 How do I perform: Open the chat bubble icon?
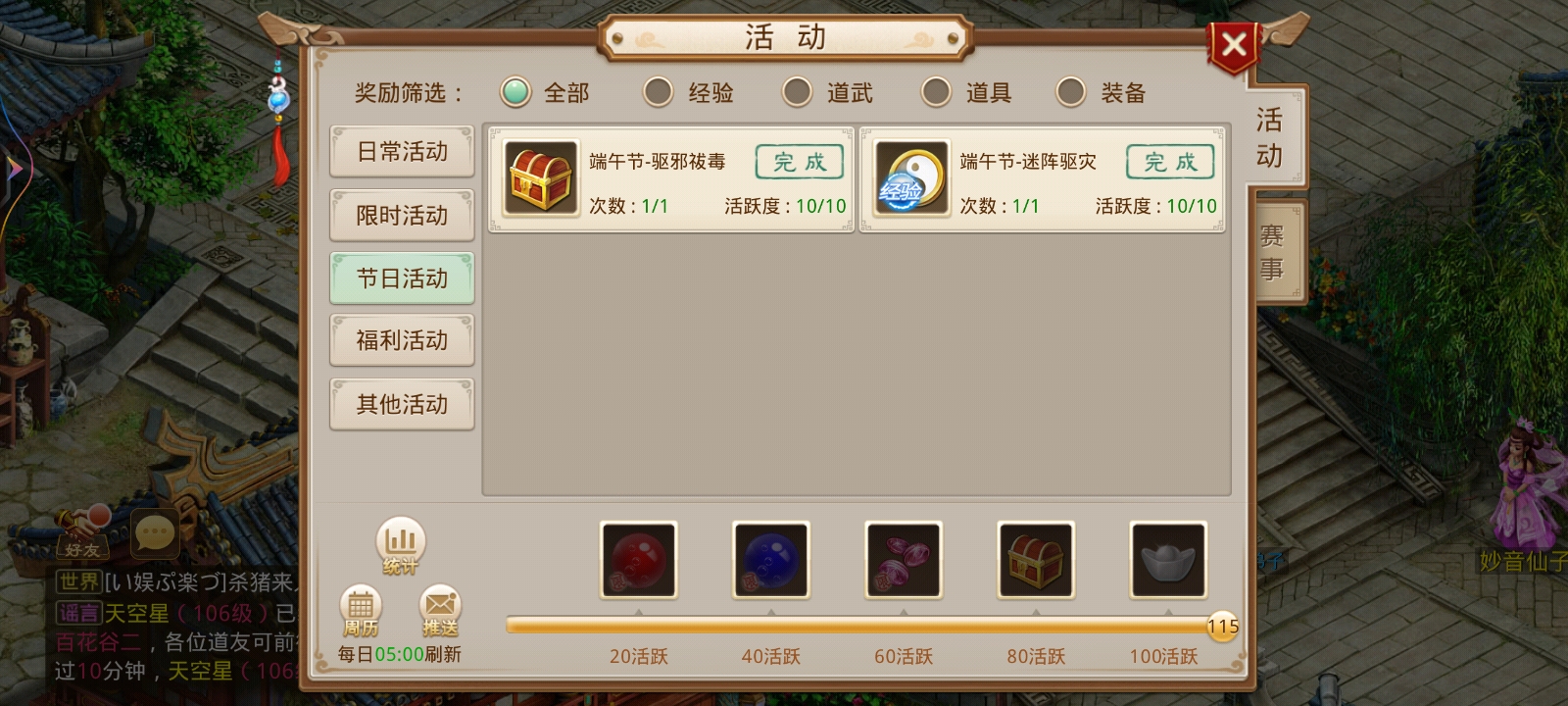(155, 534)
